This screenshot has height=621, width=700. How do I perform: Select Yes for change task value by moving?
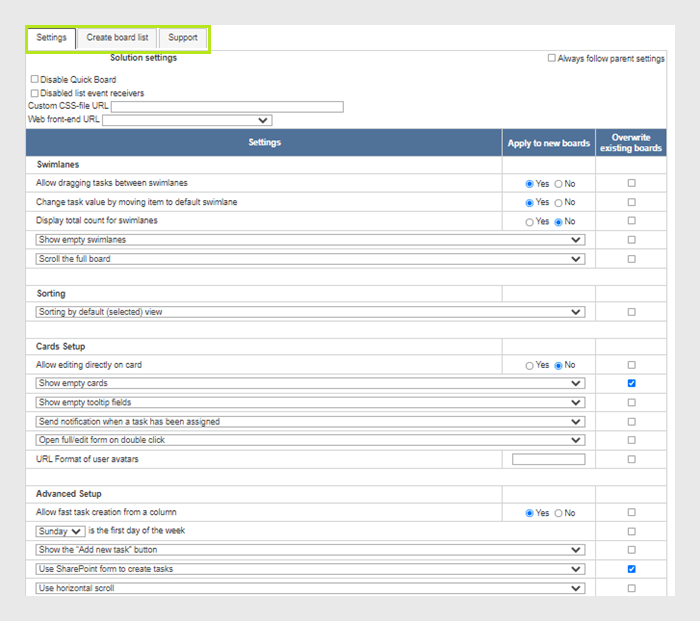point(529,203)
